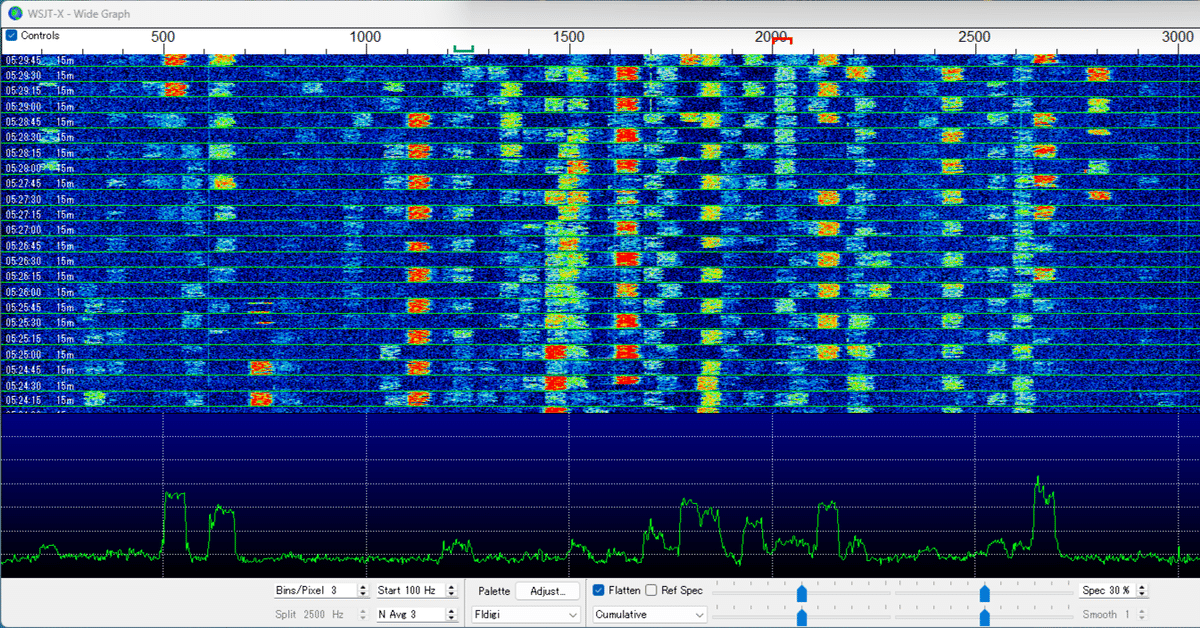The width and height of the screenshot is (1200, 628).
Task: Expand the Cumulative spectrum mode dropdown
Action: [650, 614]
